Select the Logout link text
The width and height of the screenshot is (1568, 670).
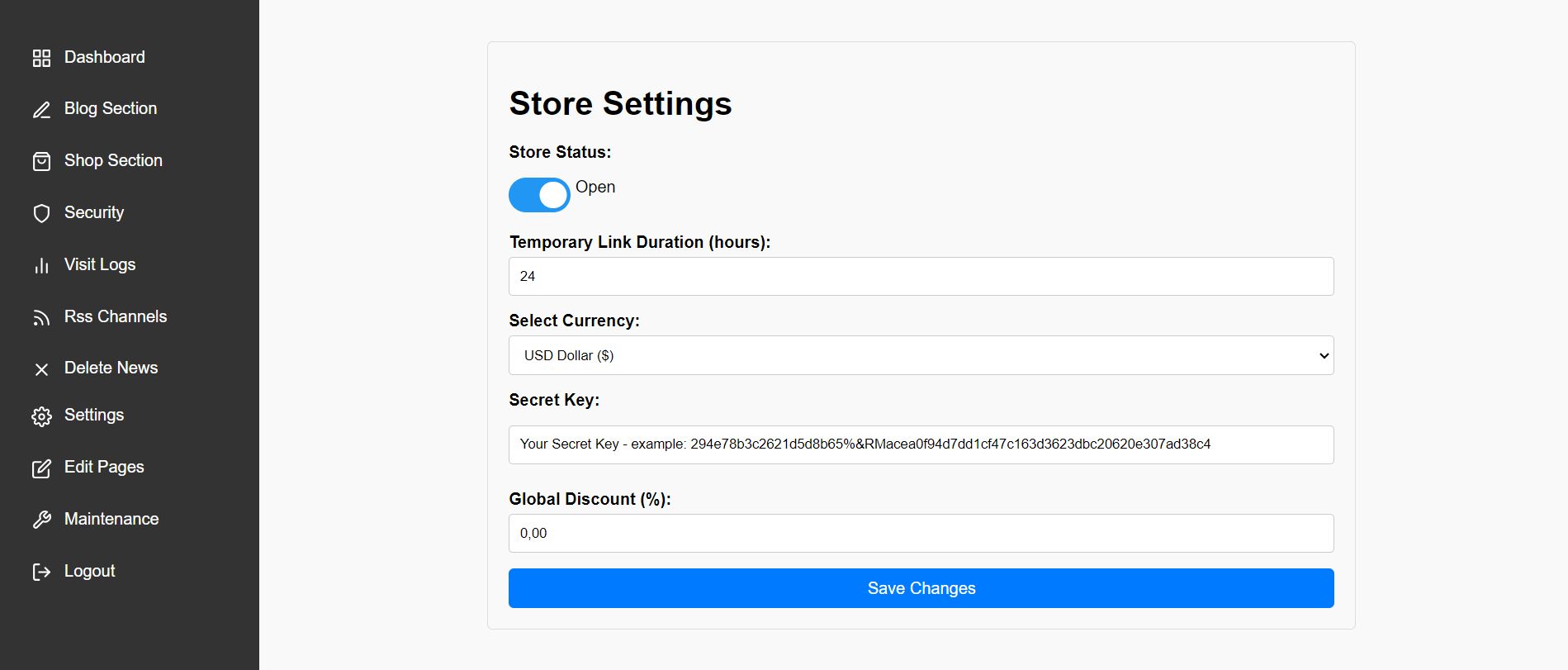coord(90,571)
